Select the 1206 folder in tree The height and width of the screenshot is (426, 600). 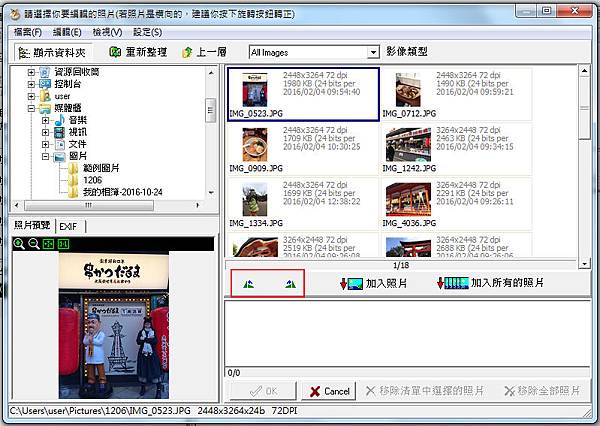click(x=92, y=180)
